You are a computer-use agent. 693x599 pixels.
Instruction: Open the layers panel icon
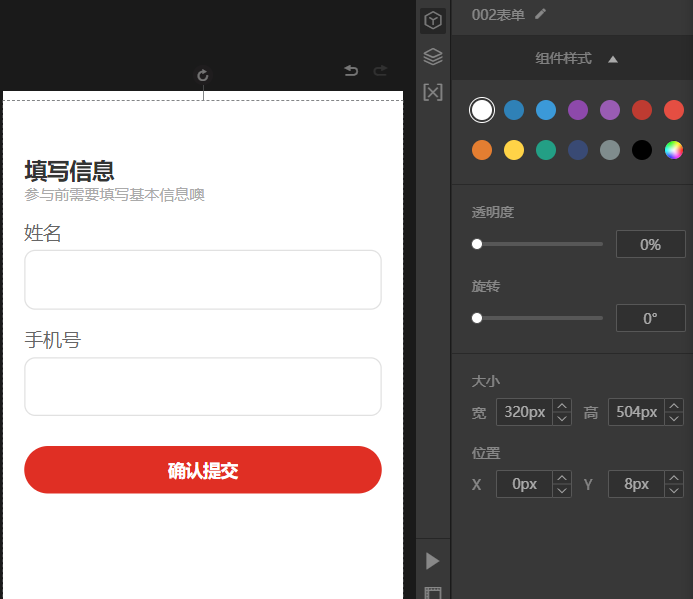(433, 57)
